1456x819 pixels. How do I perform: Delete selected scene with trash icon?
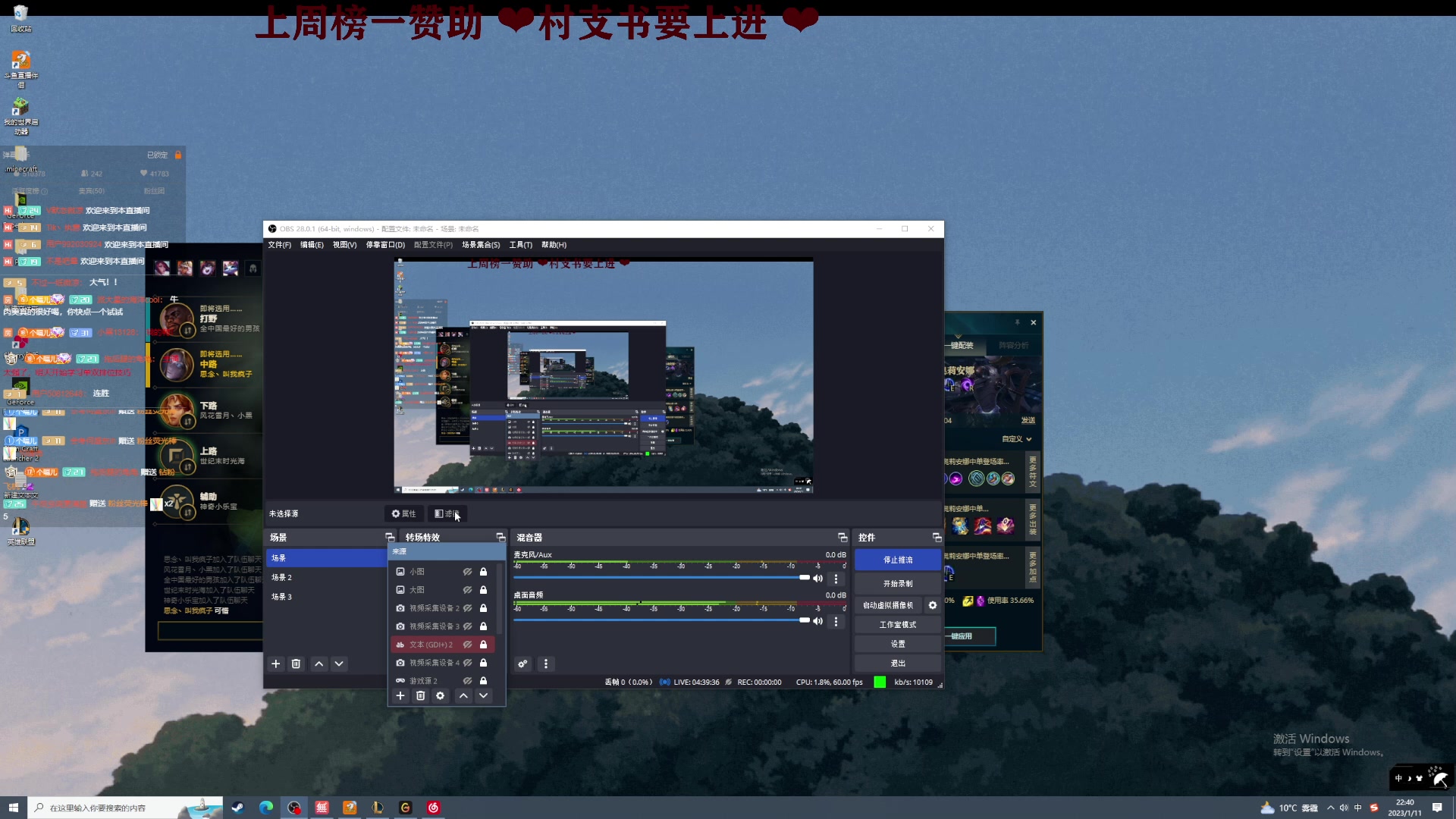297,664
